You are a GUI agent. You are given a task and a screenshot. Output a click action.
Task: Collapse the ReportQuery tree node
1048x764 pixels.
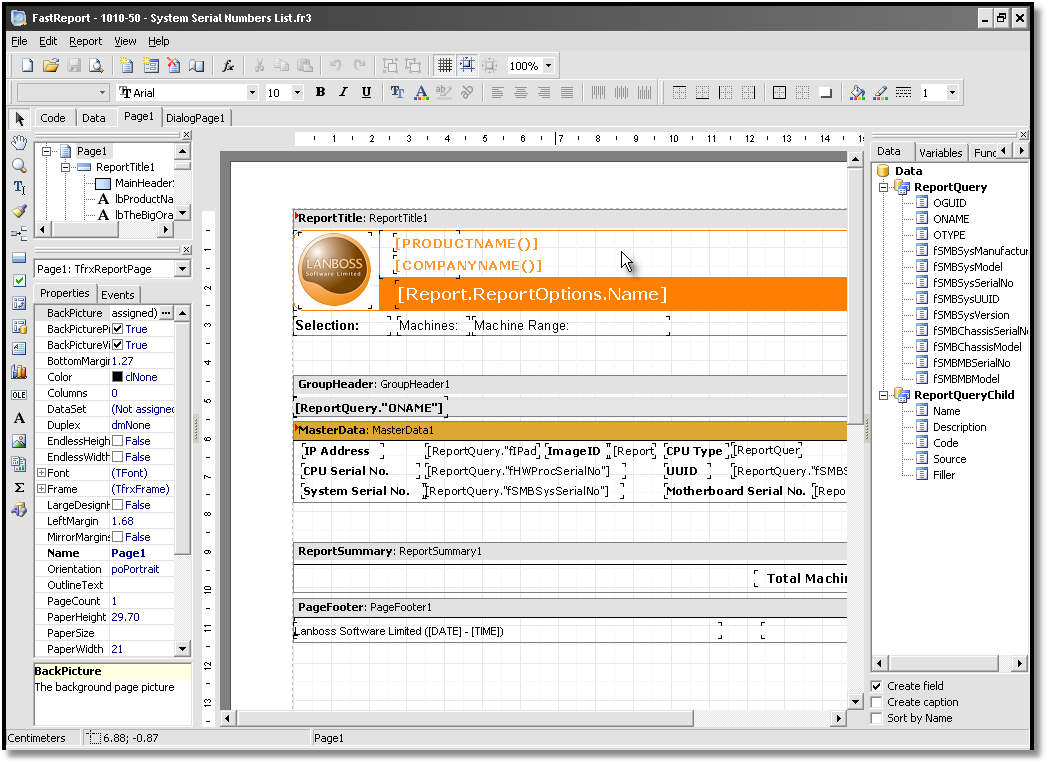click(x=884, y=187)
